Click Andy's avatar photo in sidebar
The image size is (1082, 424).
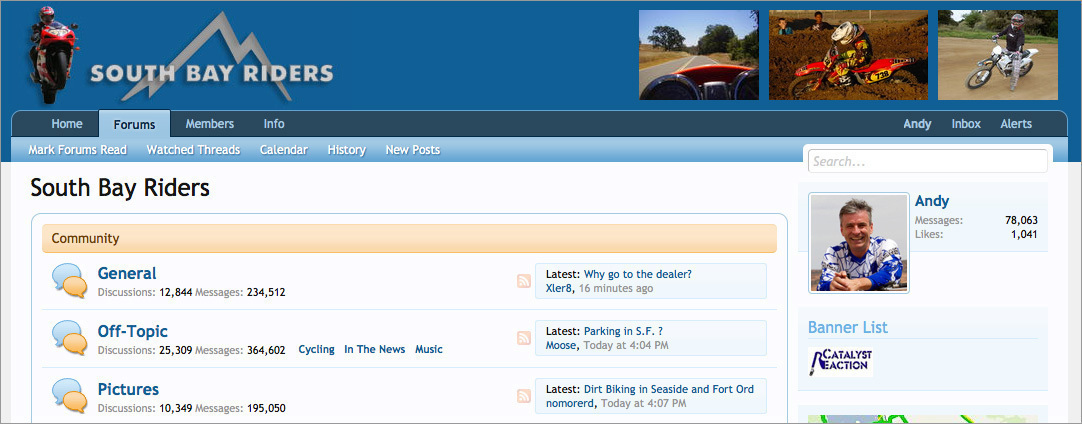point(859,243)
